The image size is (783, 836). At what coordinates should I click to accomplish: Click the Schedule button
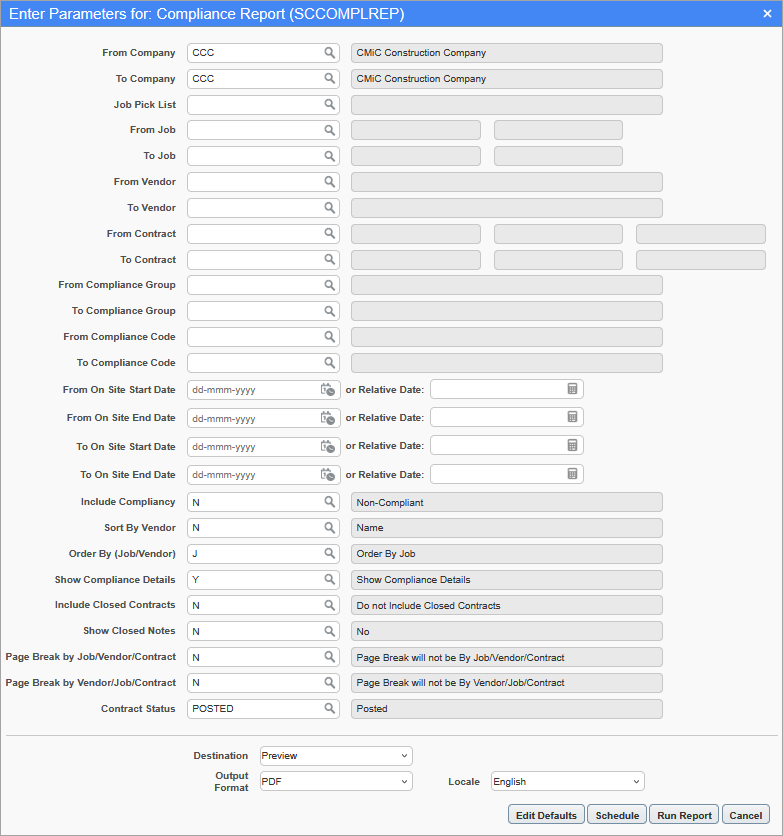617,814
